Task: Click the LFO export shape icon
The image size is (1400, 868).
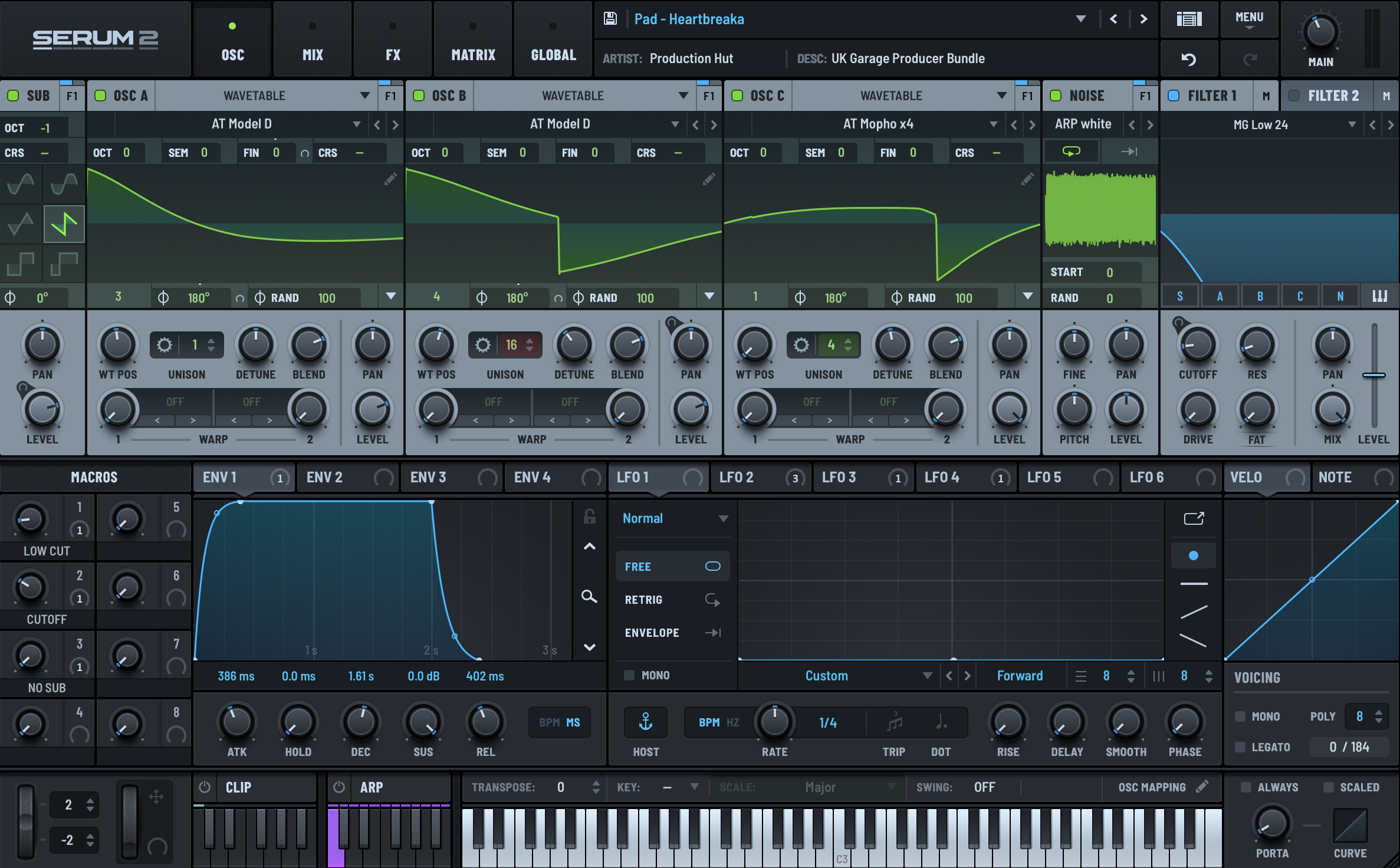Action: [x=1194, y=518]
